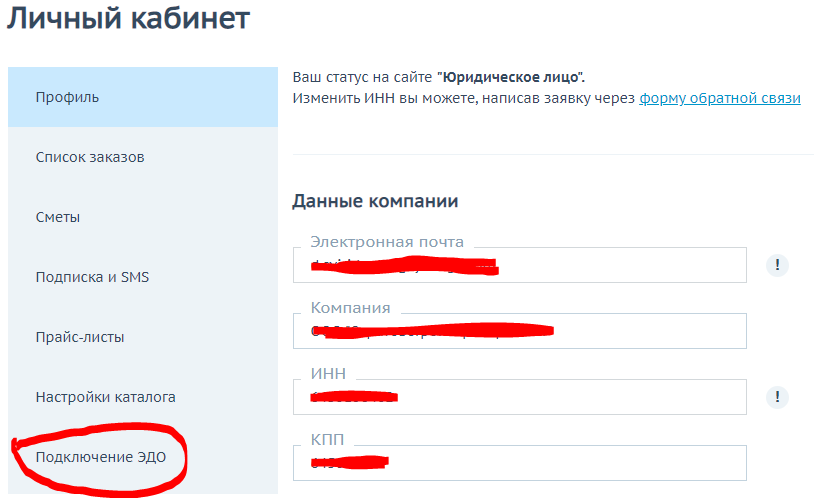This screenshot has width=814, height=498.
Task: Click the Личный кабинет page title
Action: (128, 18)
